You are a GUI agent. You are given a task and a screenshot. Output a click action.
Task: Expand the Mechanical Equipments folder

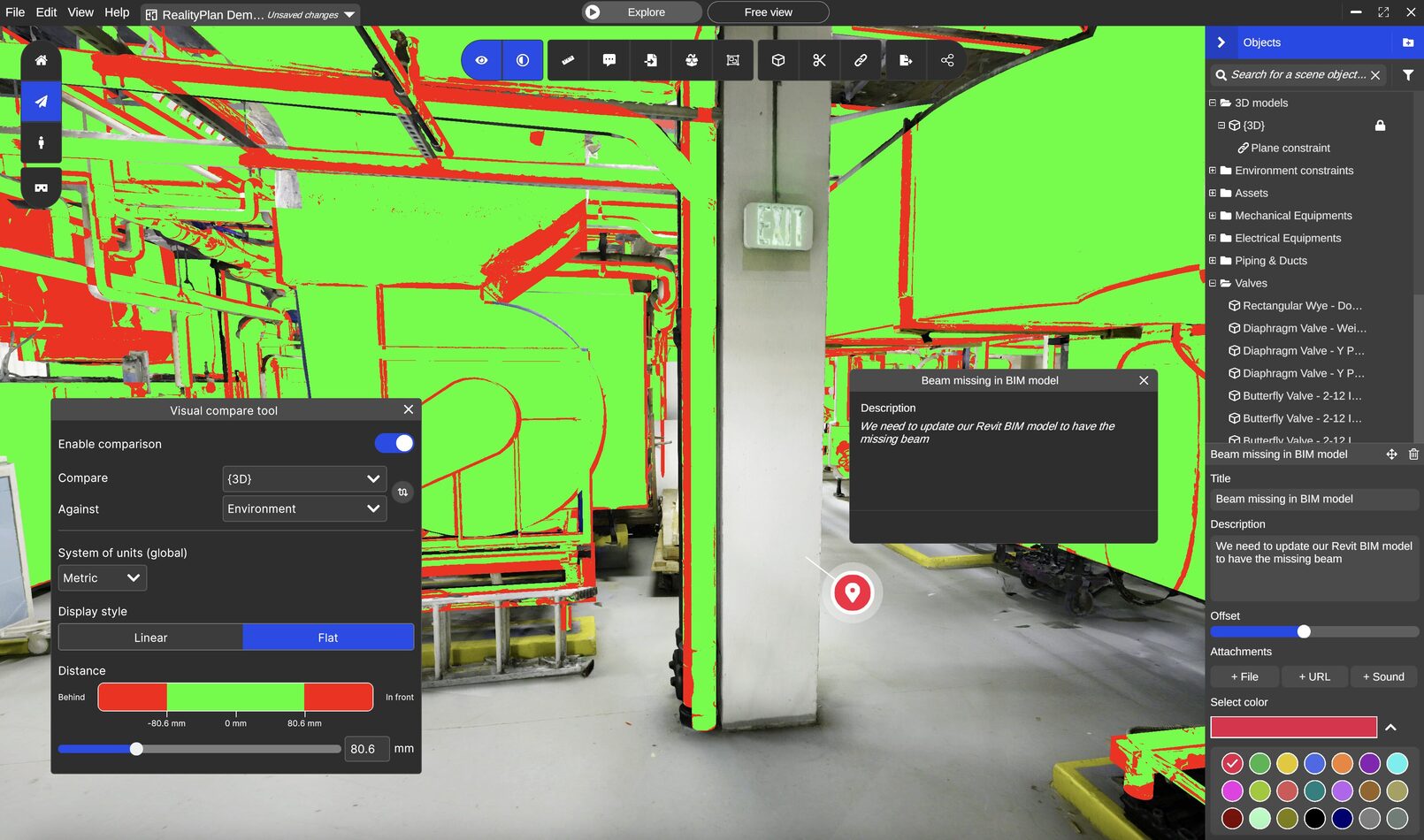1213,216
